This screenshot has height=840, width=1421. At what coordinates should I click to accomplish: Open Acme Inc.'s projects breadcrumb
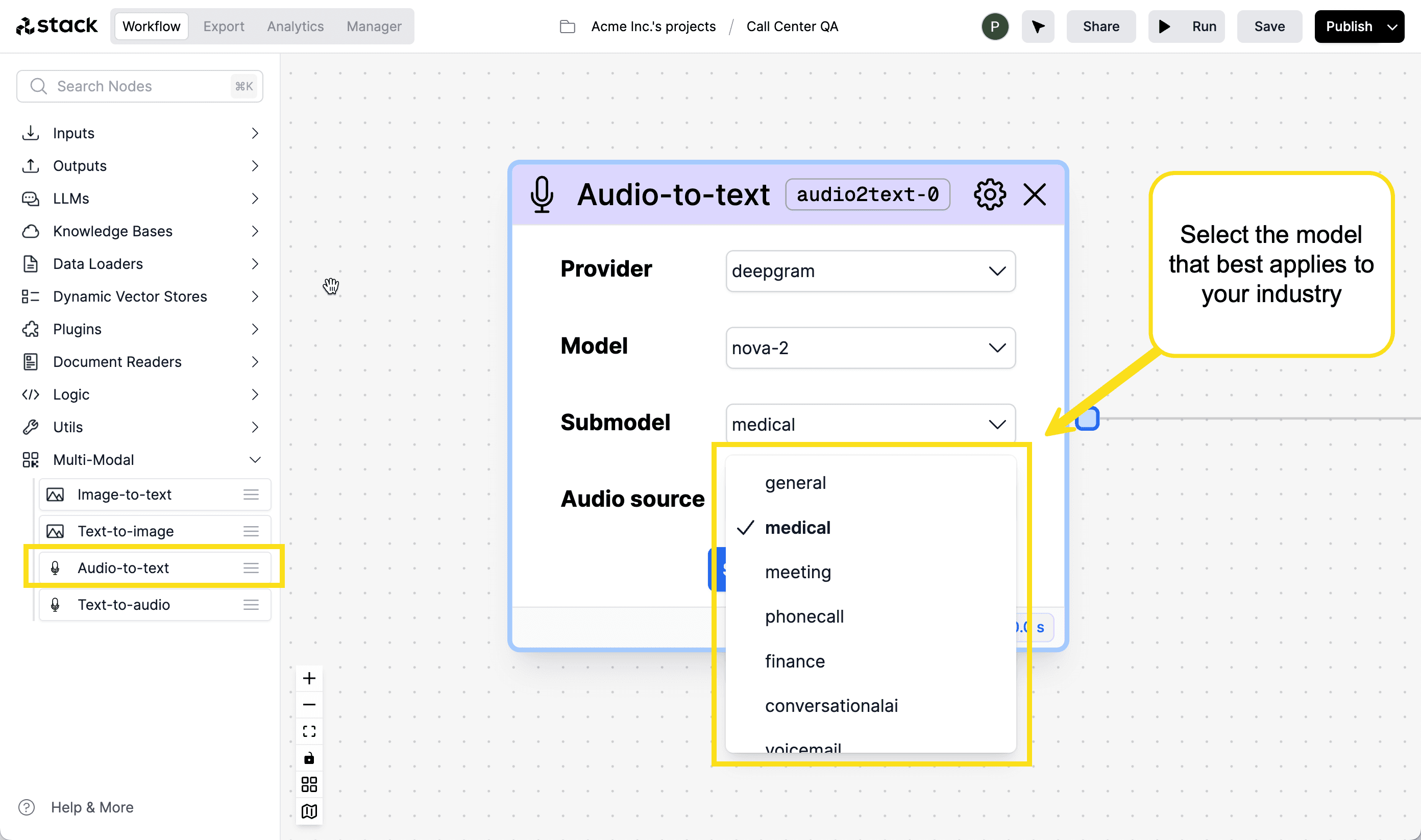click(653, 27)
